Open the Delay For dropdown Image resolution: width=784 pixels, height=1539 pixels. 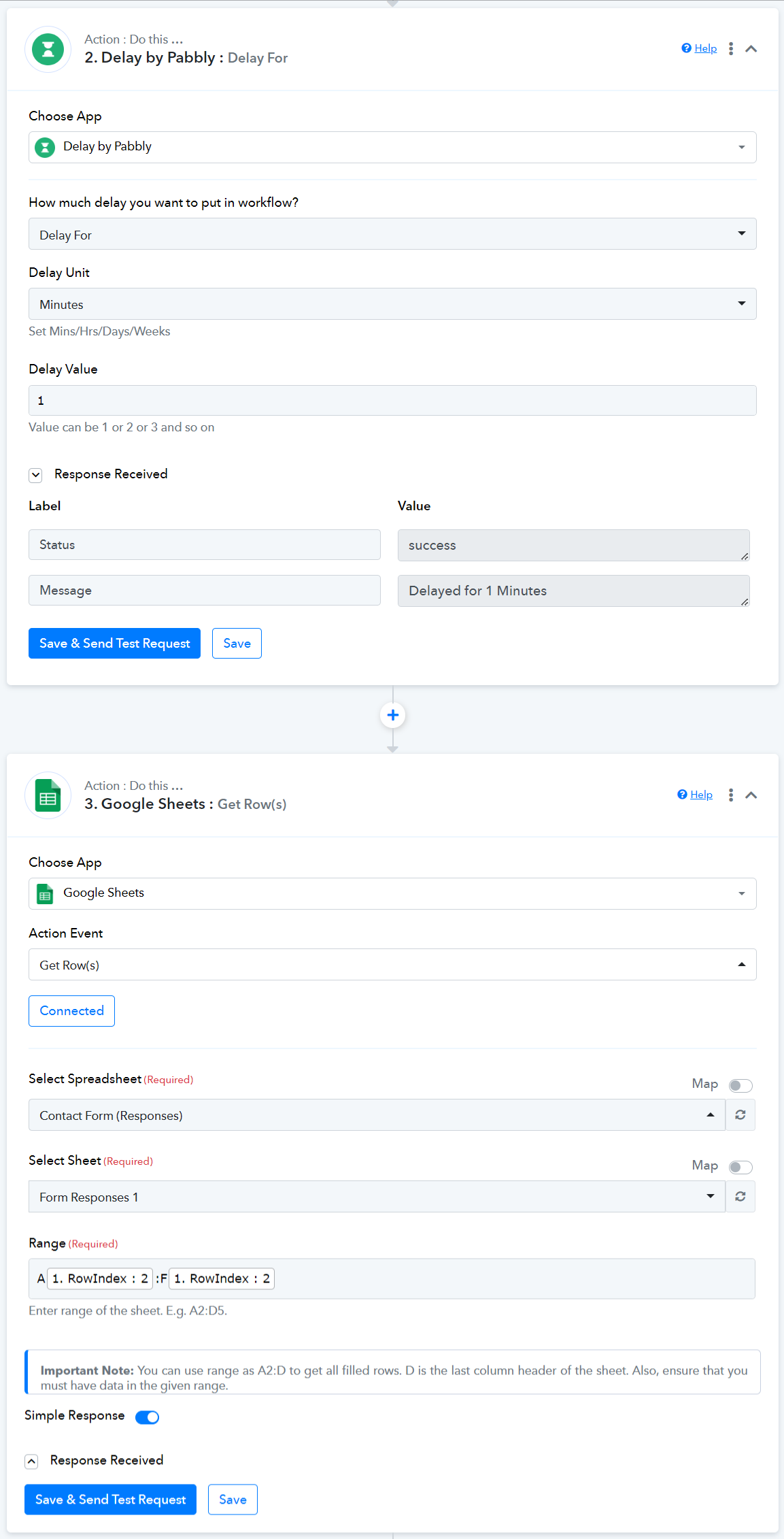(x=392, y=233)
